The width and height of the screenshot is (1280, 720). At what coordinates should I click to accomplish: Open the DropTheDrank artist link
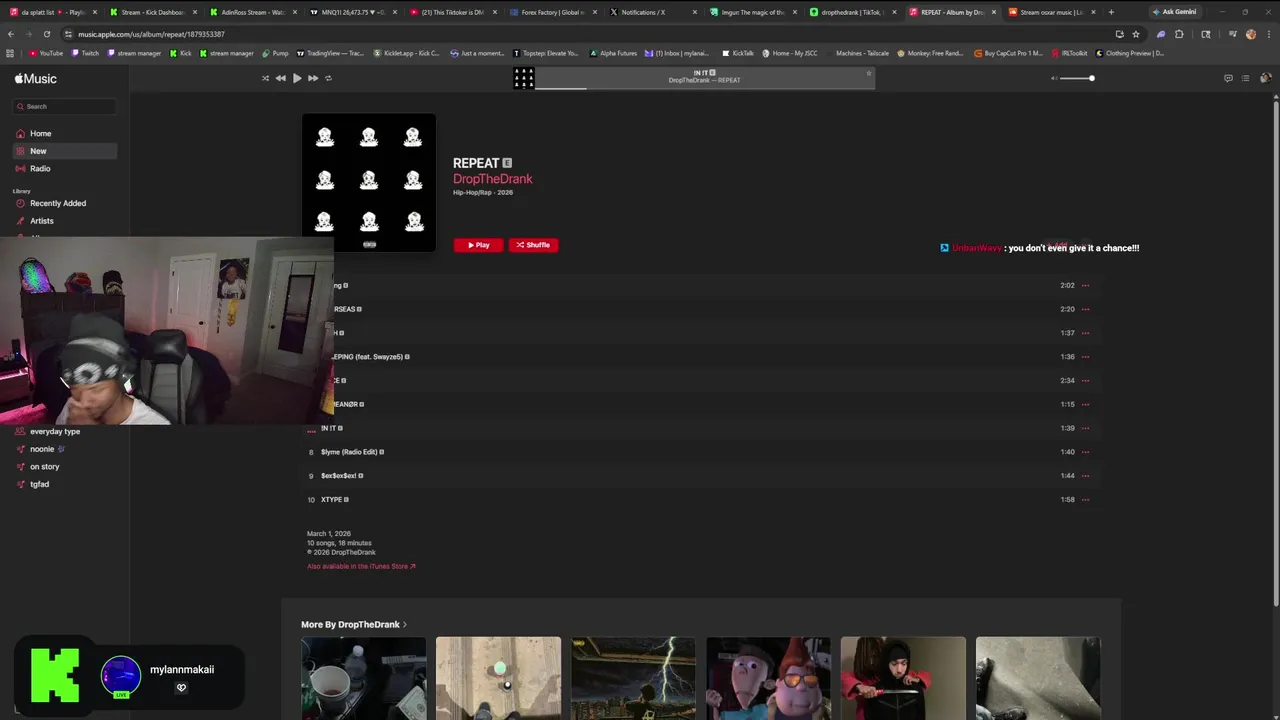(x=492, y=179)
